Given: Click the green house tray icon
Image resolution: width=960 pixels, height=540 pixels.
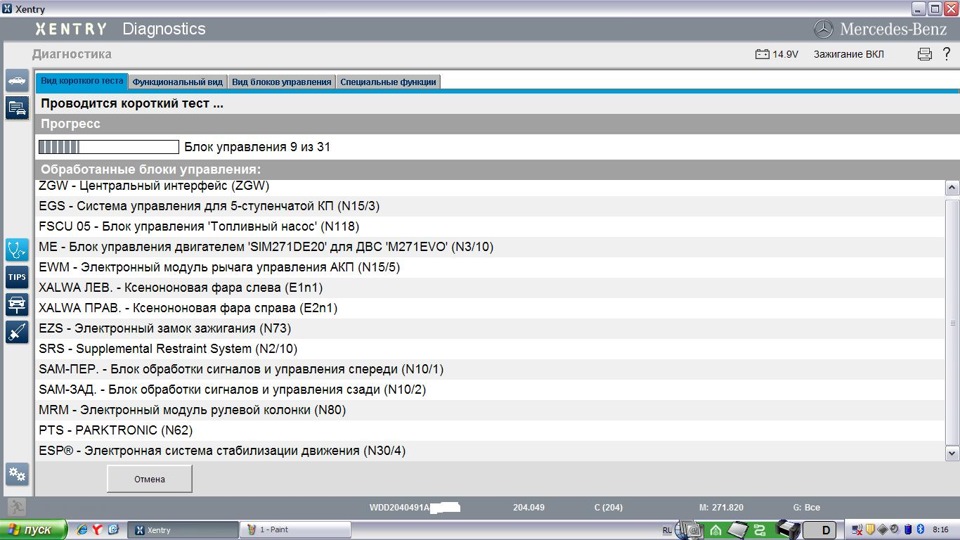Looking at the screenshot, I should click(715, 530).
